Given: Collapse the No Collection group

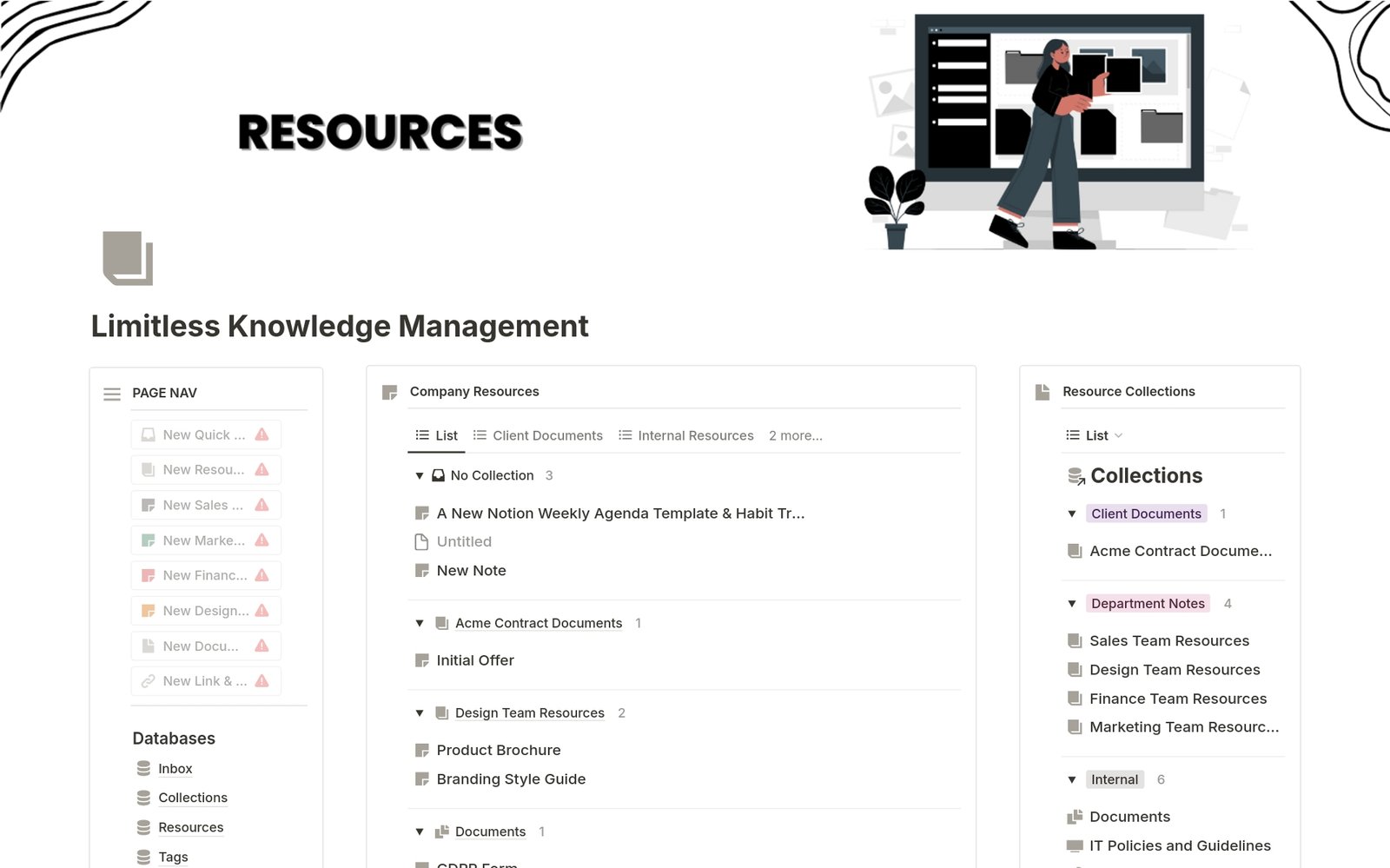Looking at the screenshot, I should tap(420, 475).
